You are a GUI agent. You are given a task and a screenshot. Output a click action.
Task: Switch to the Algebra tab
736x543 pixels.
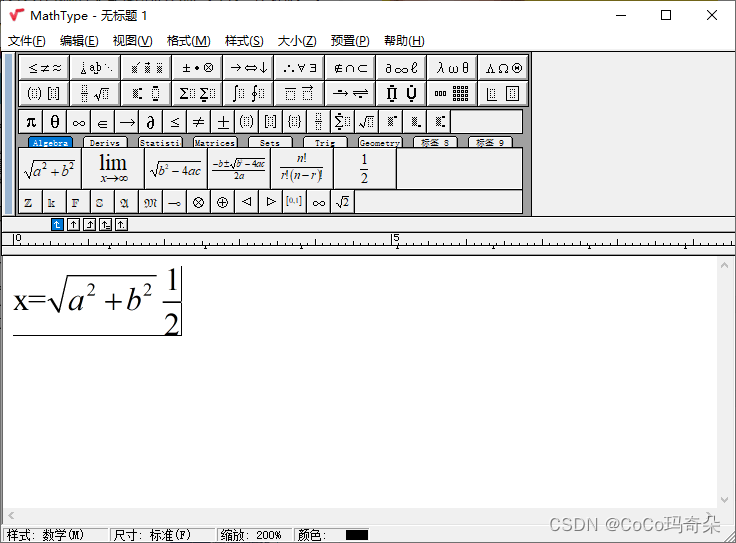coord(50,142)
